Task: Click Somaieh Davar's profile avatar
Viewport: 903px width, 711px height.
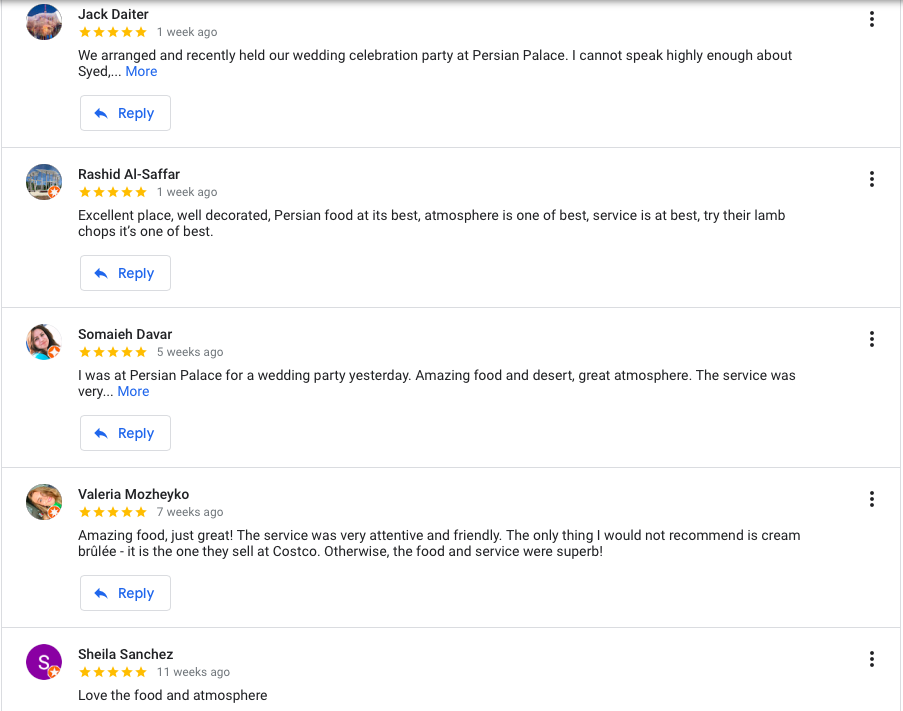Action: click(x=44, y=342)
